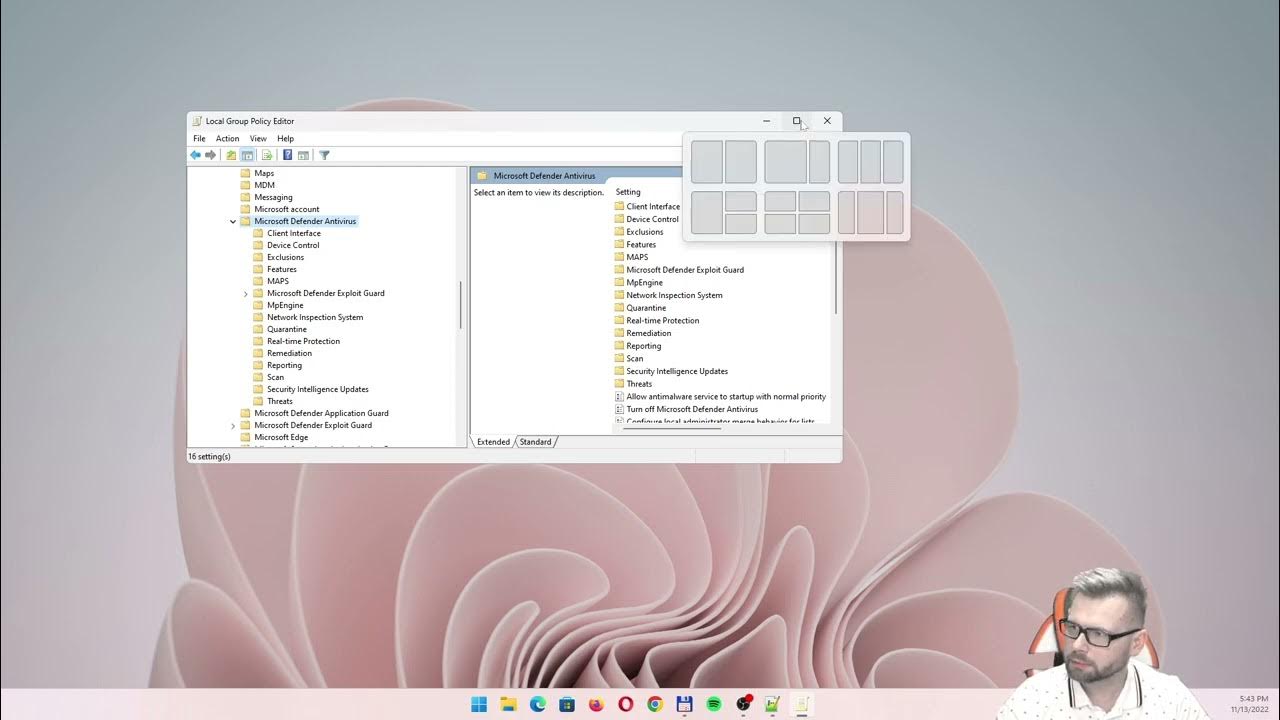Image resolution: width=1280 pixels, height=720 pixels.
Task: Select Microsoft account in the tree
Action: pyautogui.click(x=287, y=209)
